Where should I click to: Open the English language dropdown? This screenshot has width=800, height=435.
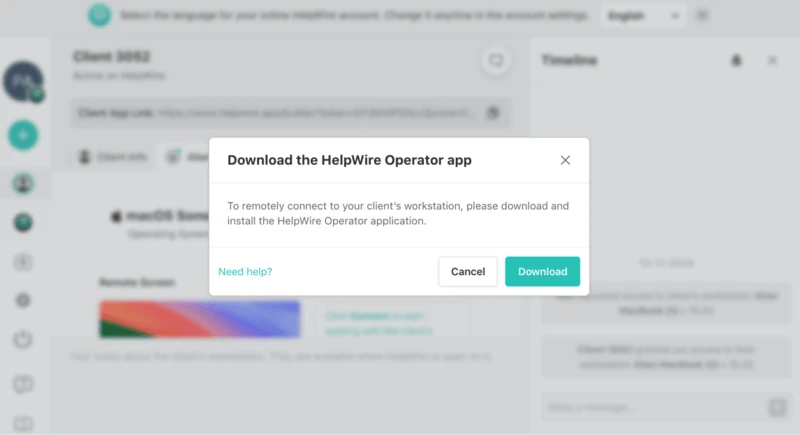pyautogui.click(x=643, y=16)
